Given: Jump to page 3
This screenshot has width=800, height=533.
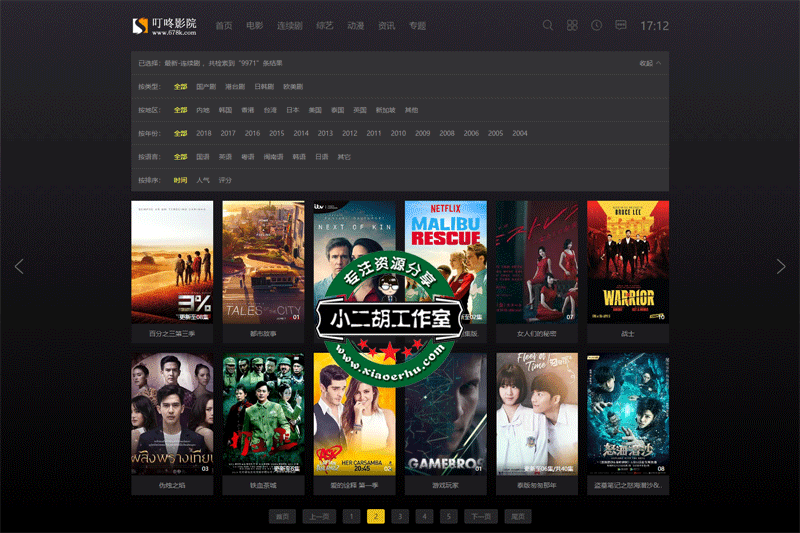Looking at the screenshot, I should pos(400,516).
